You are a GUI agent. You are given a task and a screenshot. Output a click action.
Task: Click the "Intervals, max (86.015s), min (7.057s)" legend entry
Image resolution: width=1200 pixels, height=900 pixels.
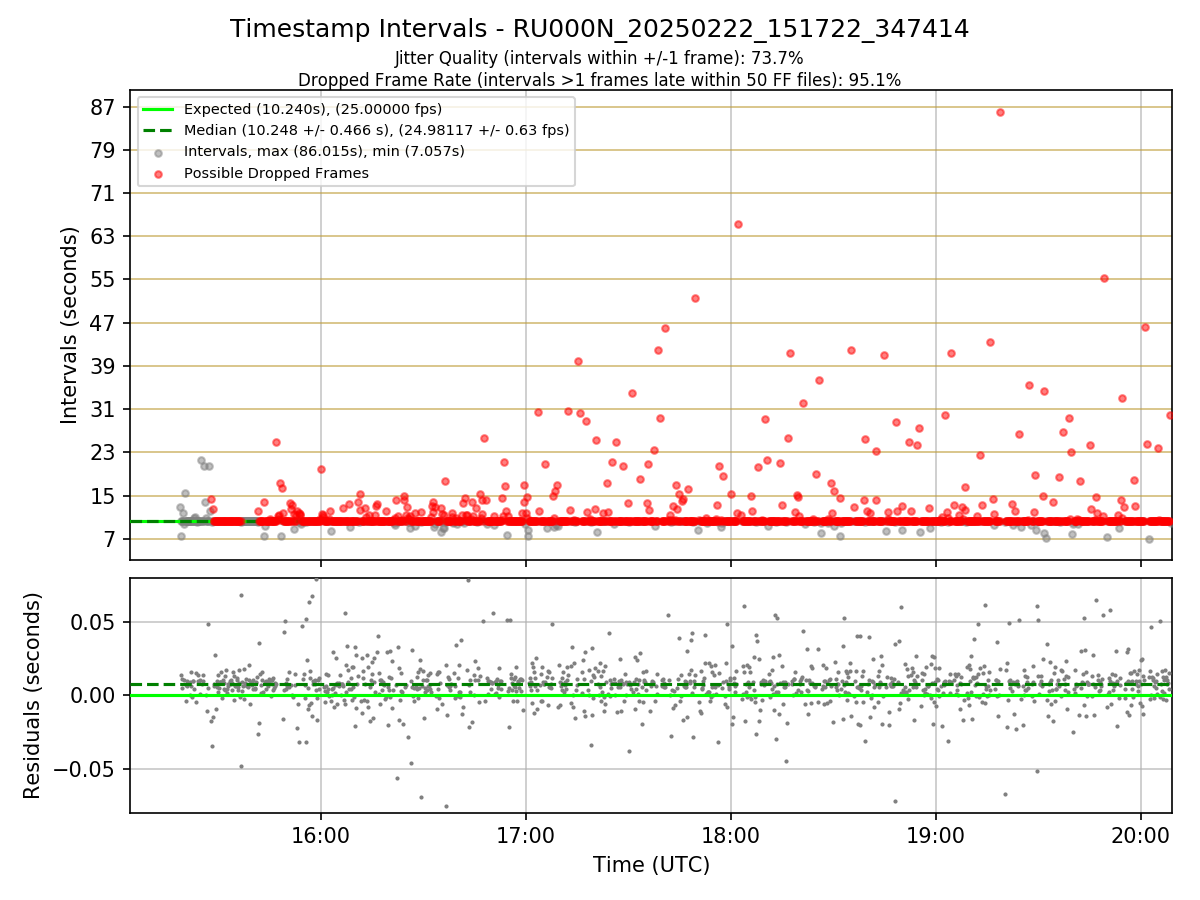click(324, 151)
